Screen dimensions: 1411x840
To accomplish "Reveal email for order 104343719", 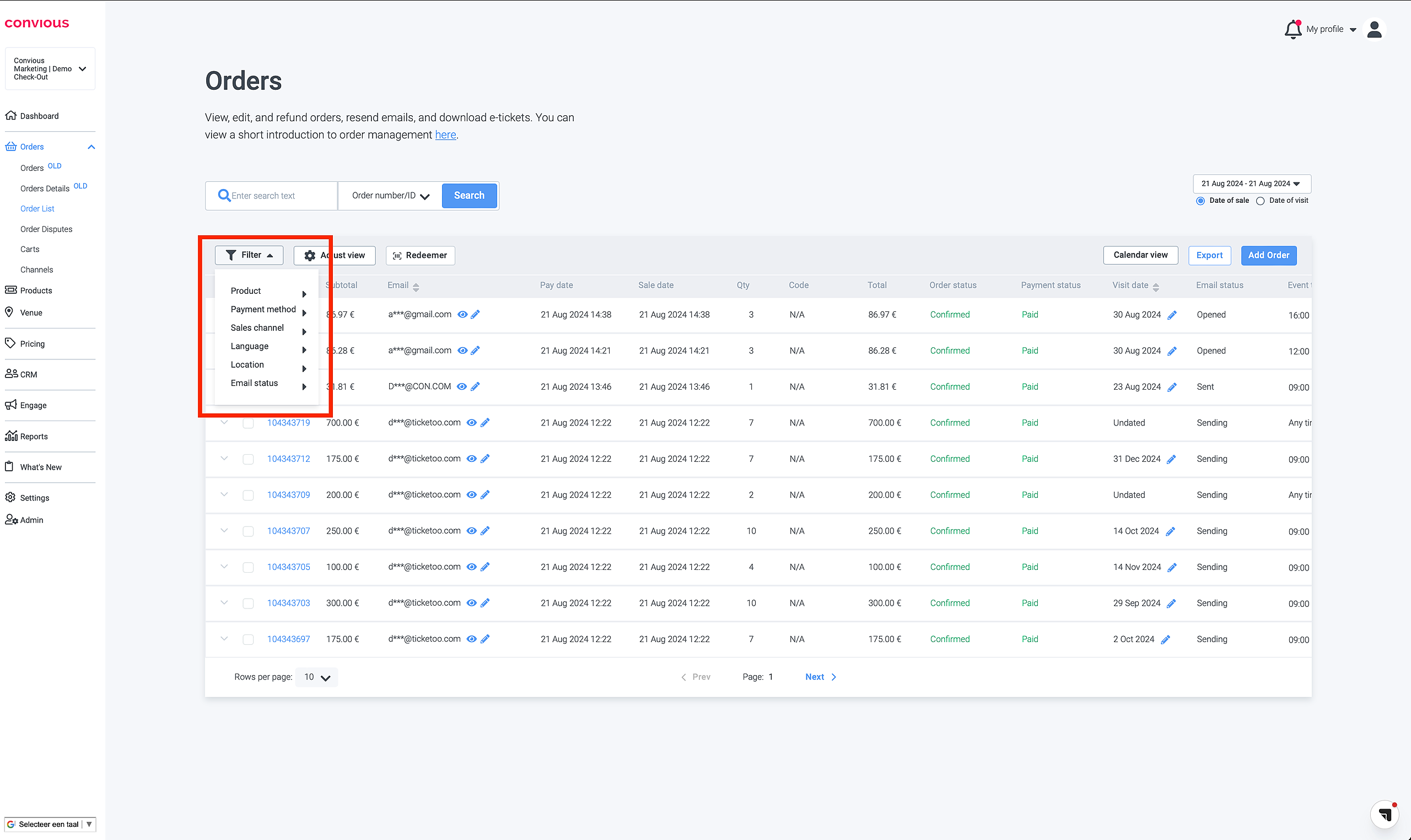I will click(471, 423).
